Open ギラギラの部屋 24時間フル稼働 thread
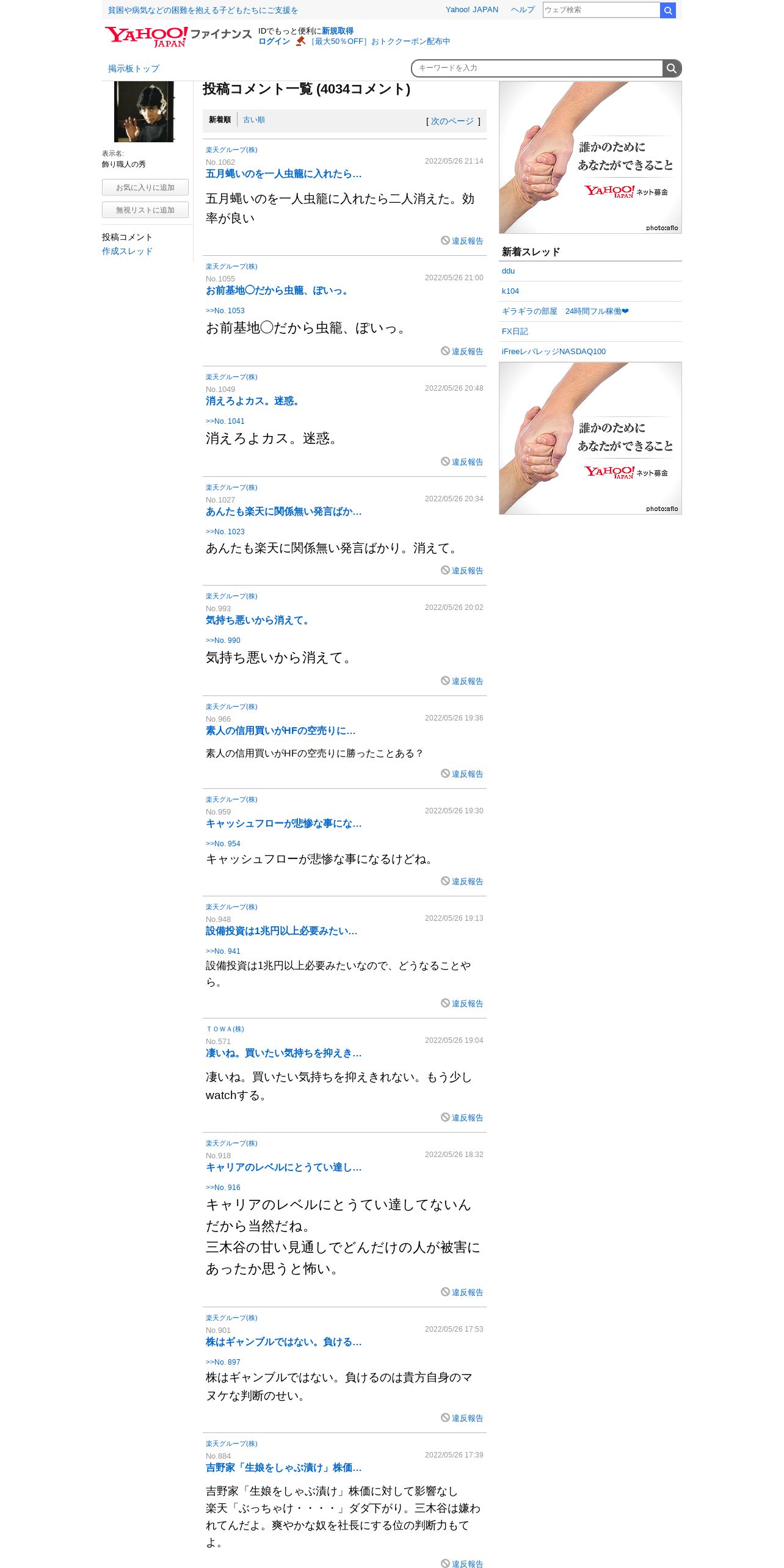 click(565, 311)
